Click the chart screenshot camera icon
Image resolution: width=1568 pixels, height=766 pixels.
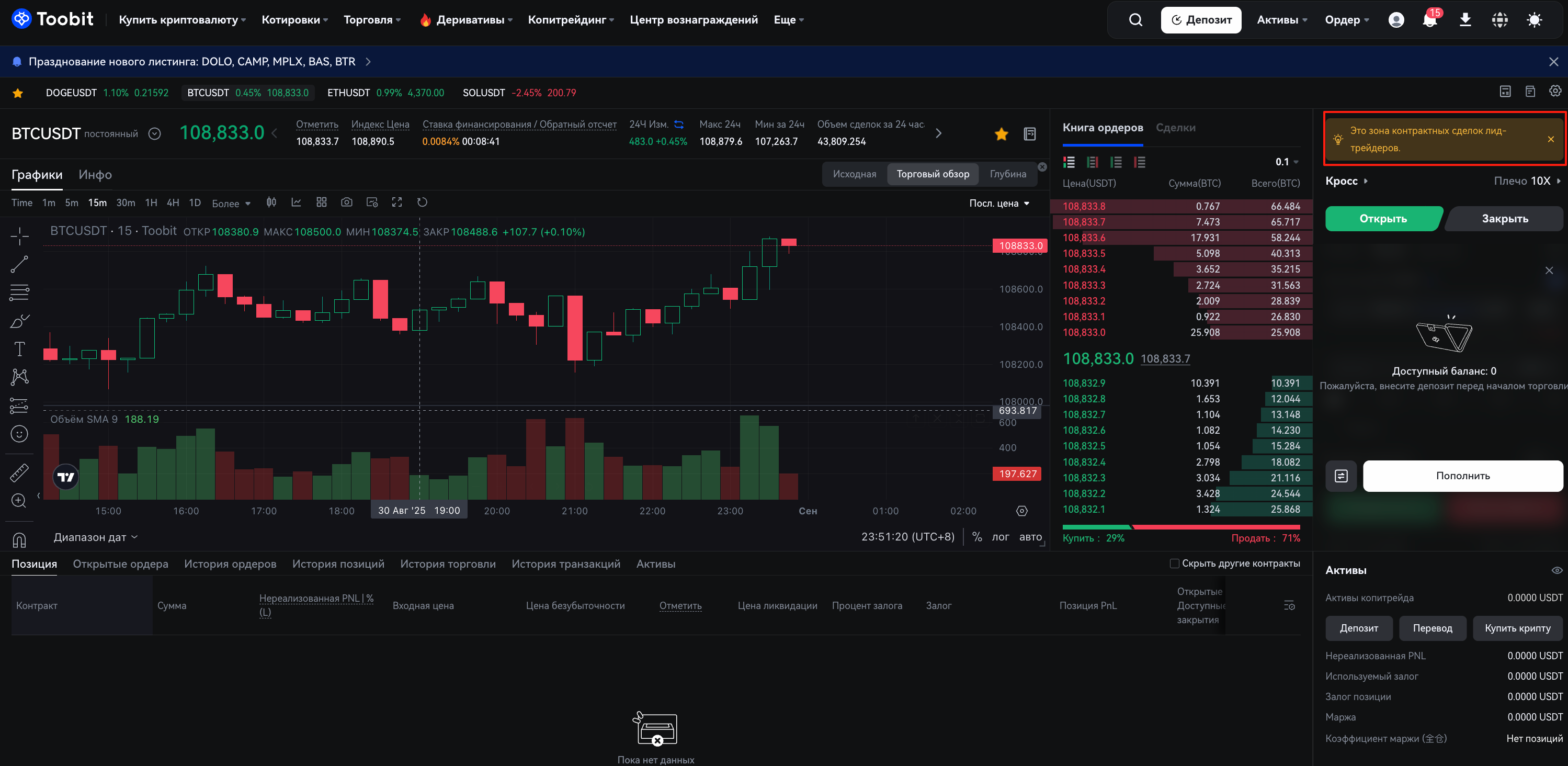[x=346, y=202]
